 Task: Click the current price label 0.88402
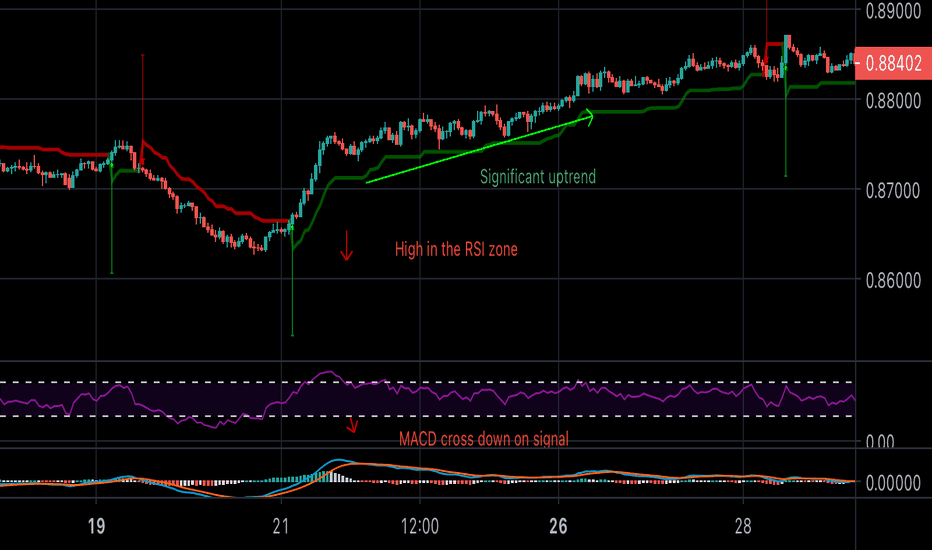tap(893, 63)
